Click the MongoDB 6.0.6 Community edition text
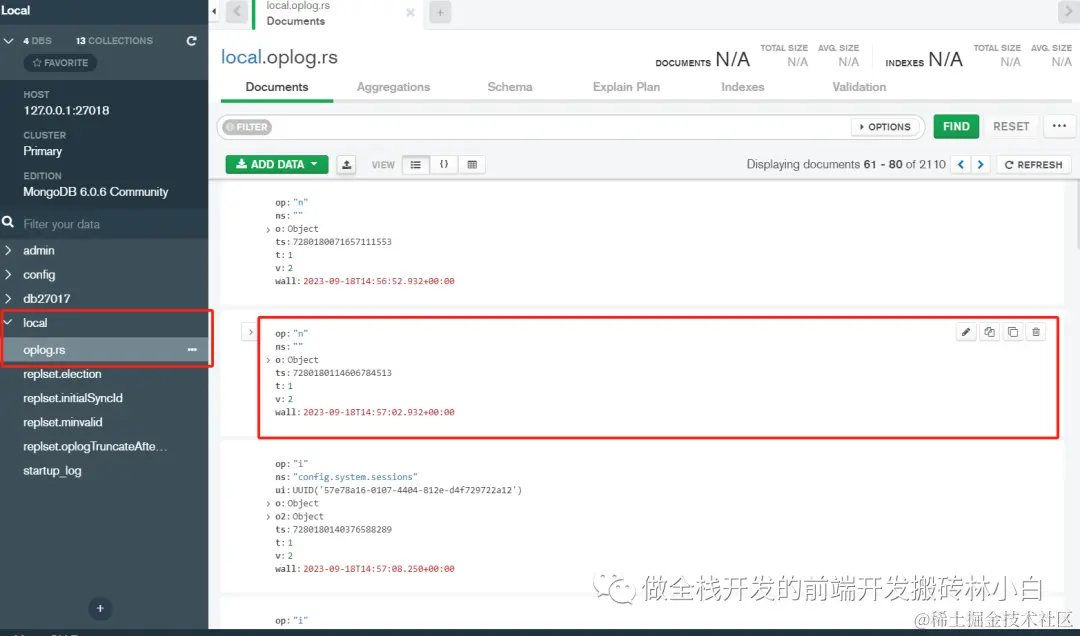1080x636 pixels. [96, 192]
